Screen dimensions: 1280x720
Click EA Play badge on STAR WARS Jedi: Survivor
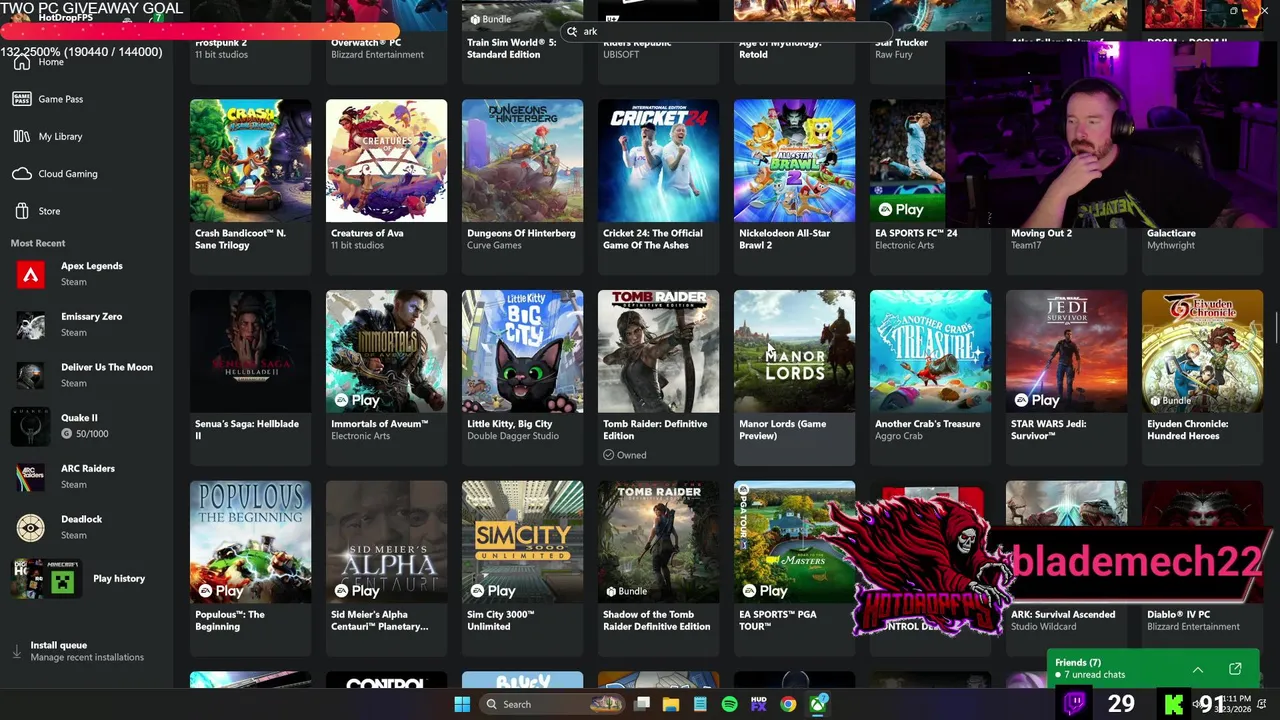tap(1037, 400)
